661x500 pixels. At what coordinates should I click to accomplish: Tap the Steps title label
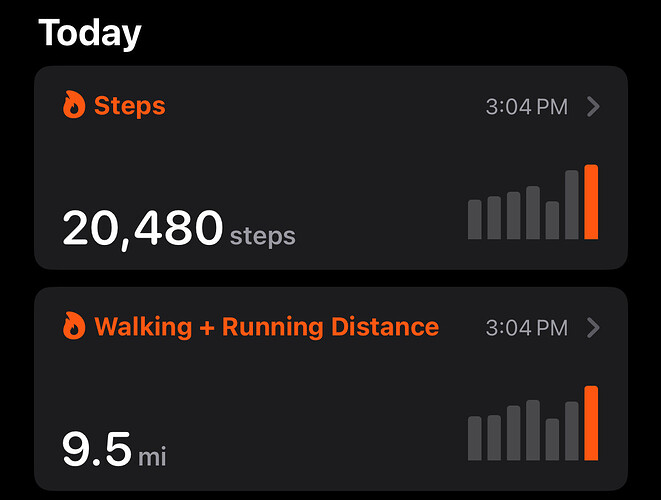(x=129, y=106)
